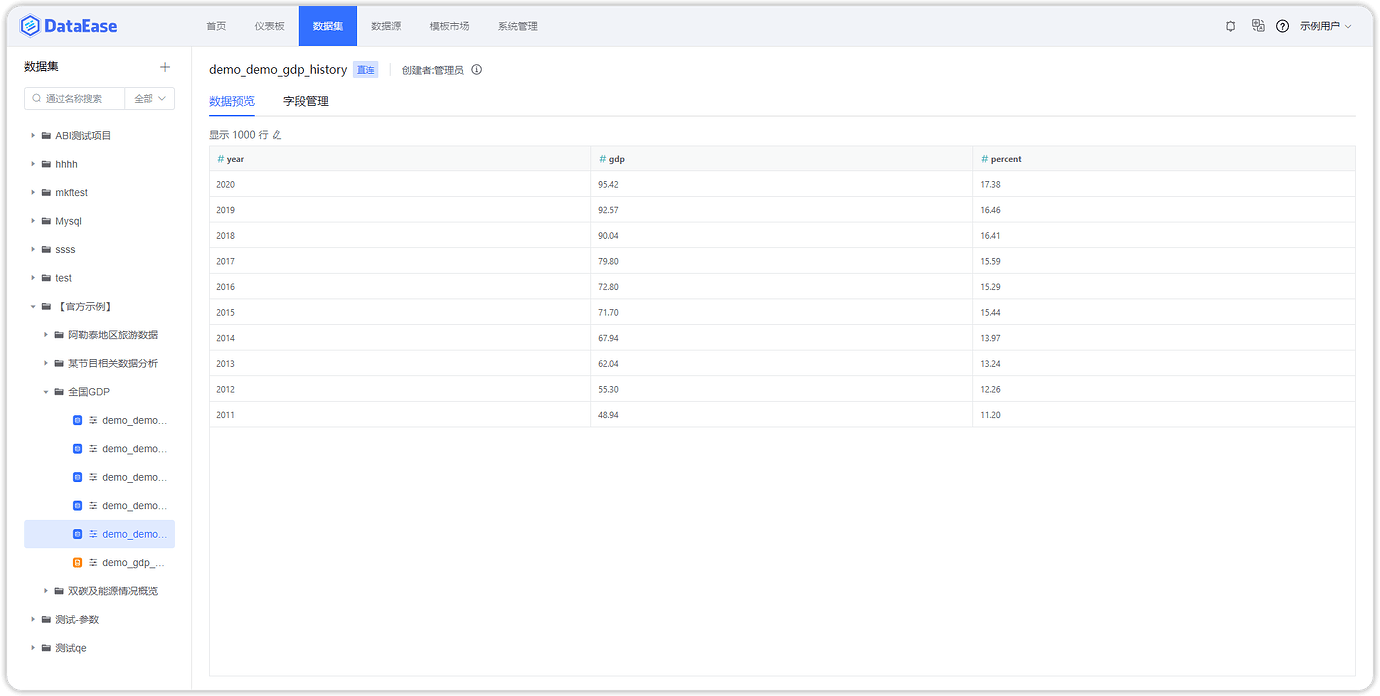Click the year cell 2020
This screenshot has height=696, width=1380.
(x=400, y=184)
